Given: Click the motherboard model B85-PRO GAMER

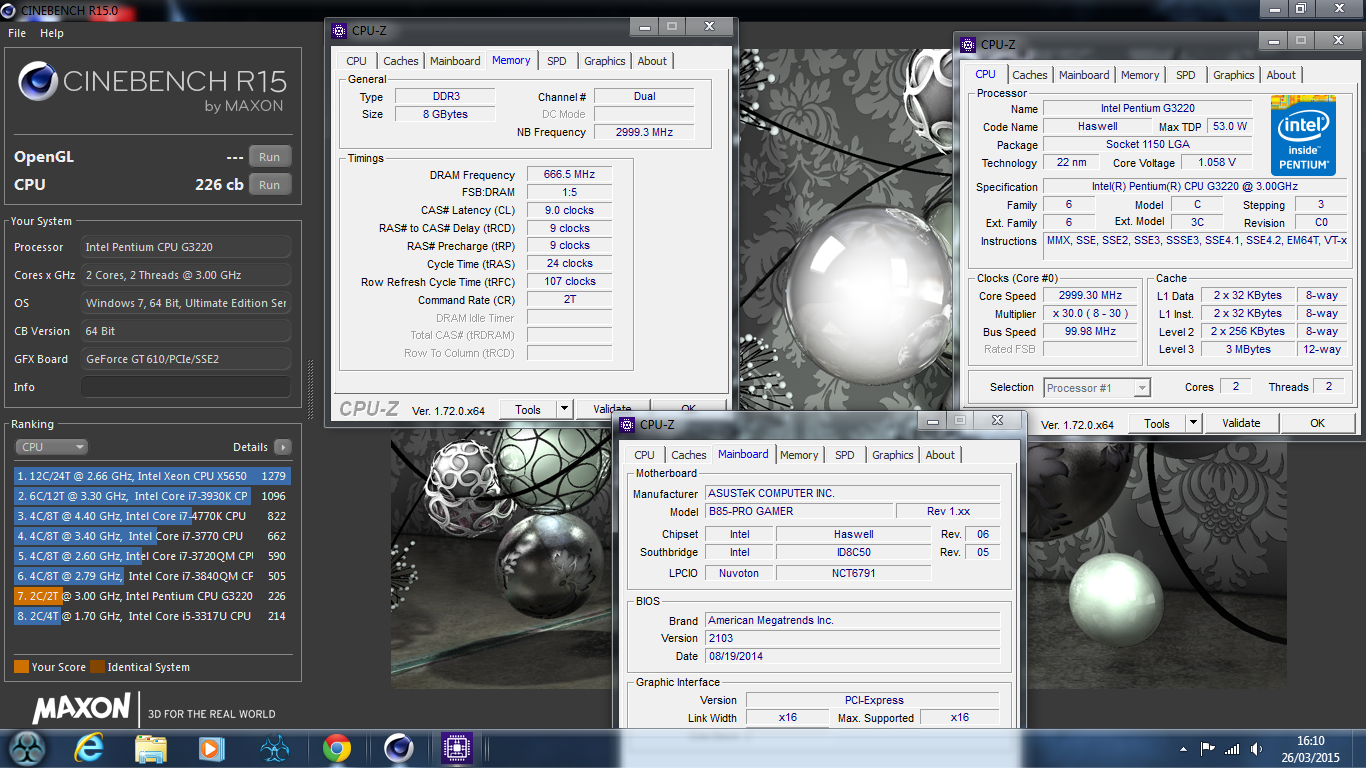Looking at the screenshot, I should [799, 511].
